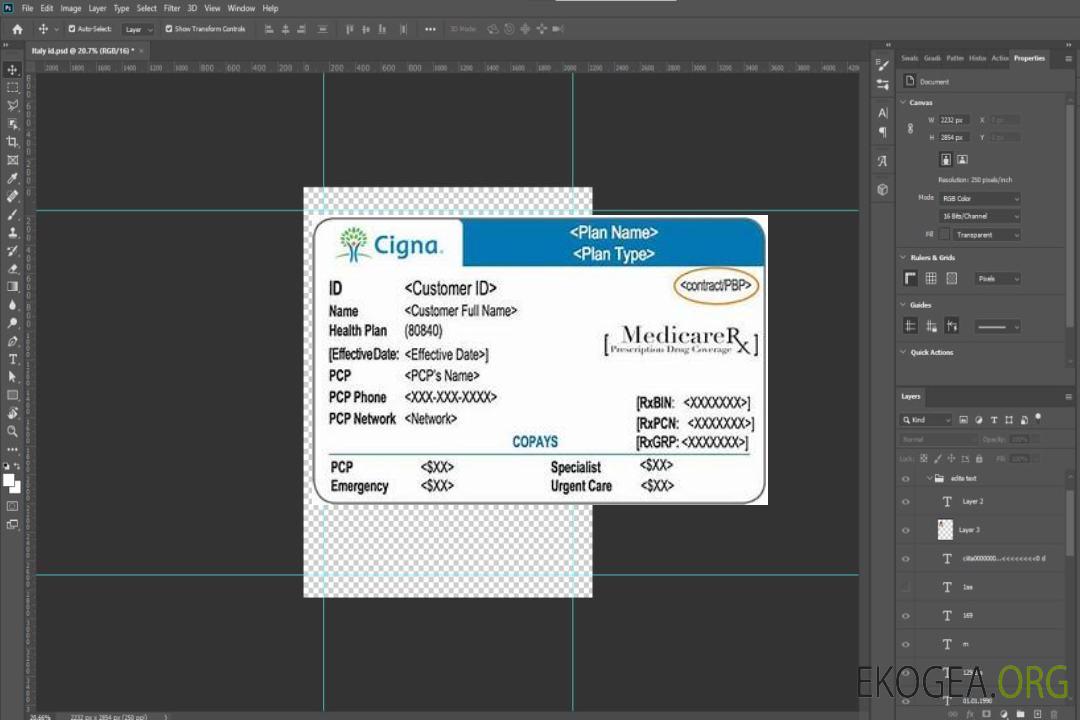Set canvas to portrait orientation button
The height and width of the screenshot is (720, 1080).
coord(946,160)
